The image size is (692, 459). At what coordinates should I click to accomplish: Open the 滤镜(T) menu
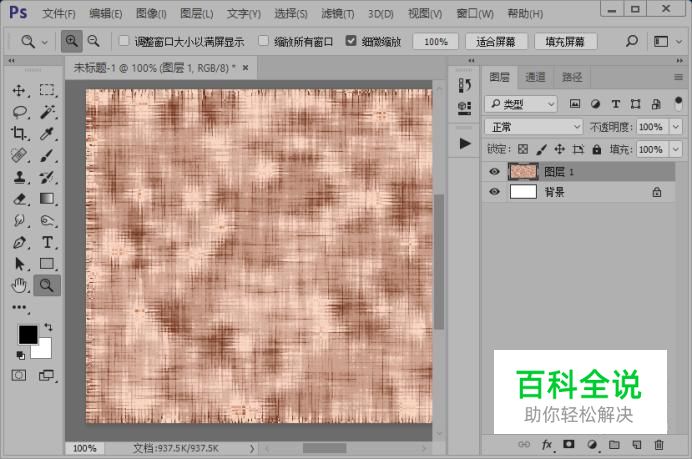tap(338, 14)
